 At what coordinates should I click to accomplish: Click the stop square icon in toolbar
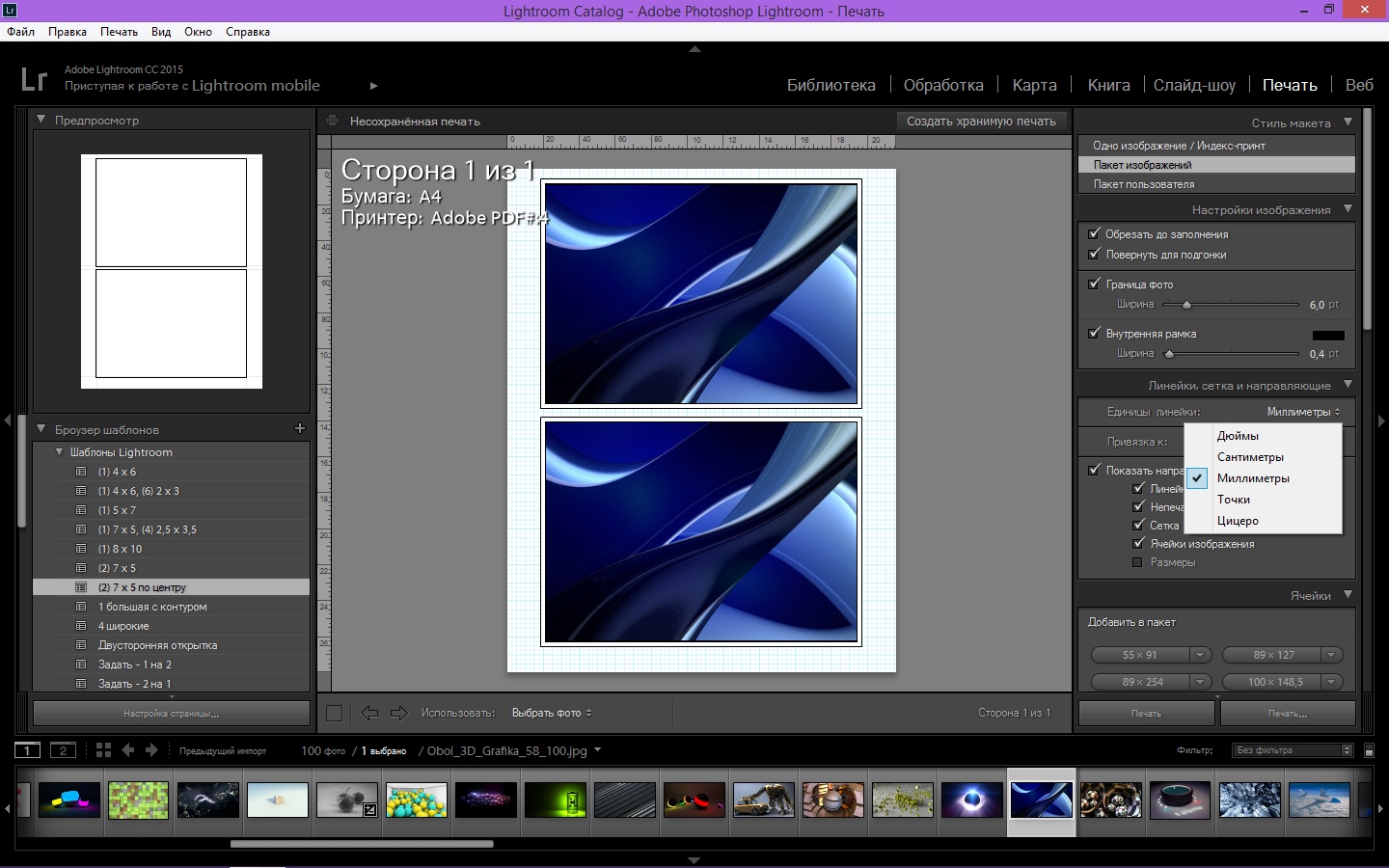(x=335, y=713)
